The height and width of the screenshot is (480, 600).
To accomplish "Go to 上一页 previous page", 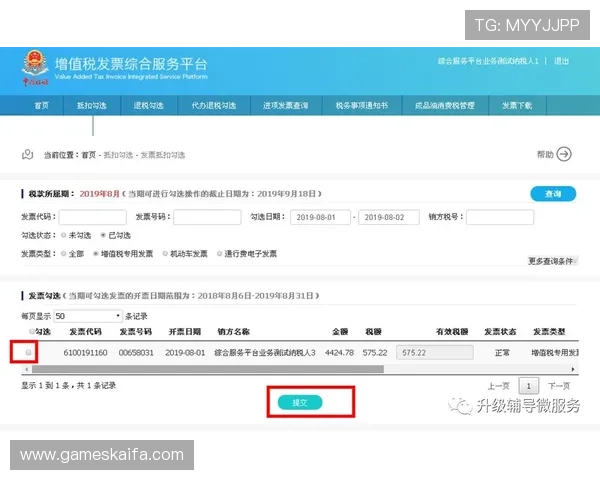I will coord(499,386).
